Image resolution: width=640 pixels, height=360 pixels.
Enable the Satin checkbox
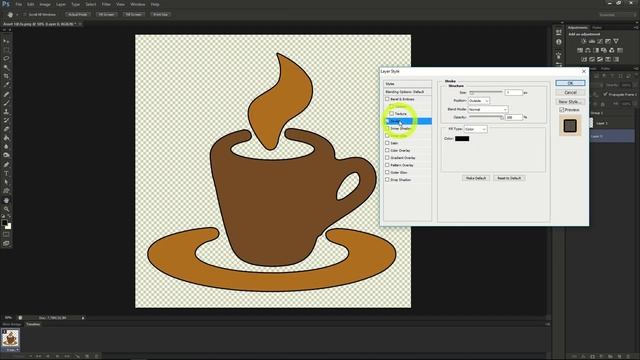[x=387, y=143]
